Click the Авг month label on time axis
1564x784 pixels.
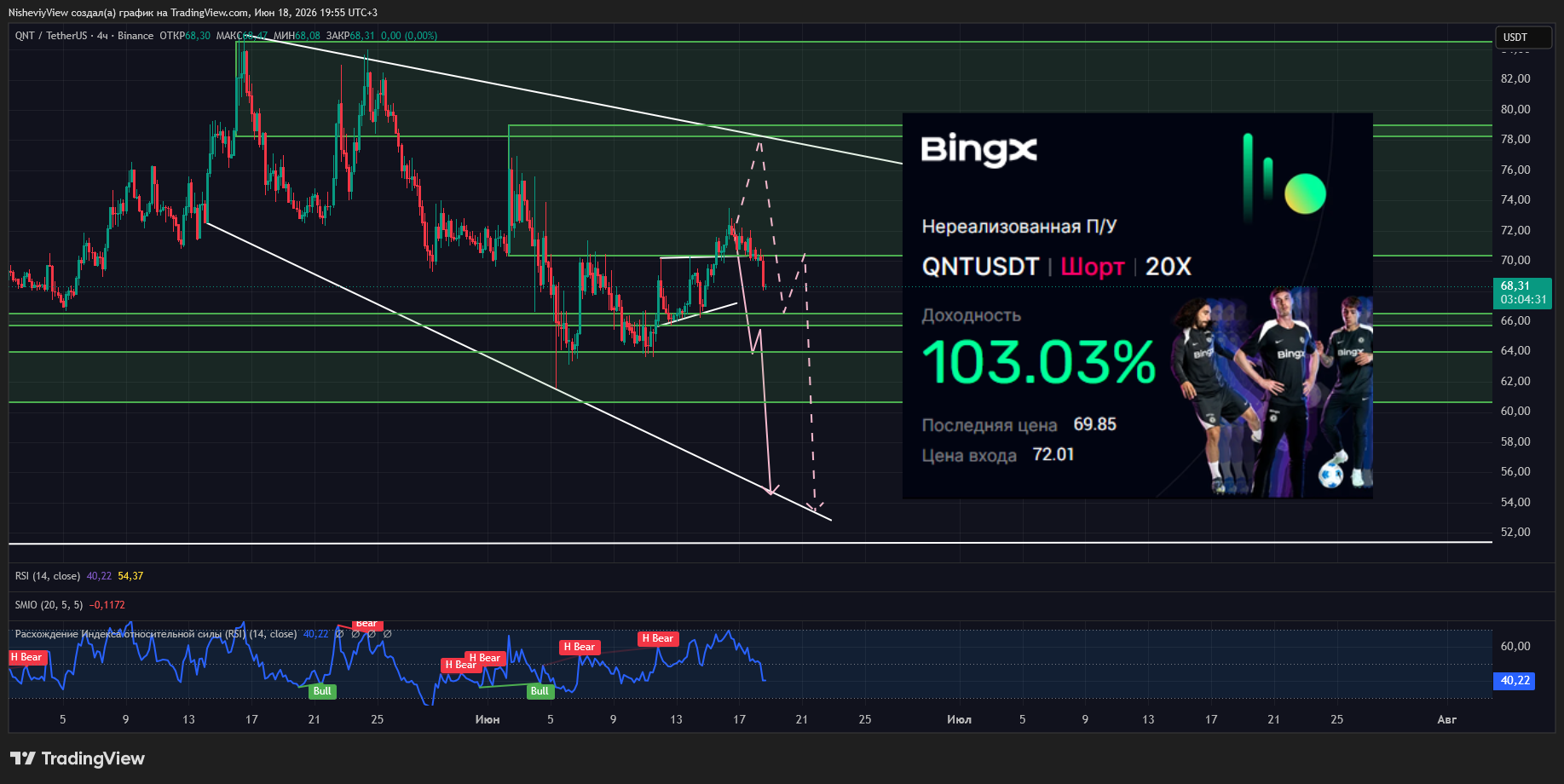point(1446,720)
